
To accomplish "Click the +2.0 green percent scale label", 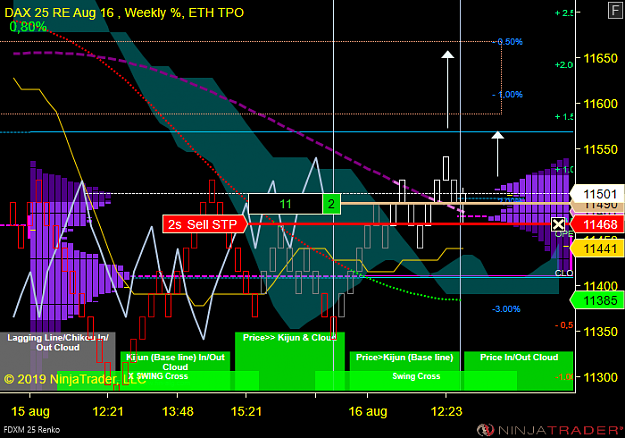I will tap(564, 65).
